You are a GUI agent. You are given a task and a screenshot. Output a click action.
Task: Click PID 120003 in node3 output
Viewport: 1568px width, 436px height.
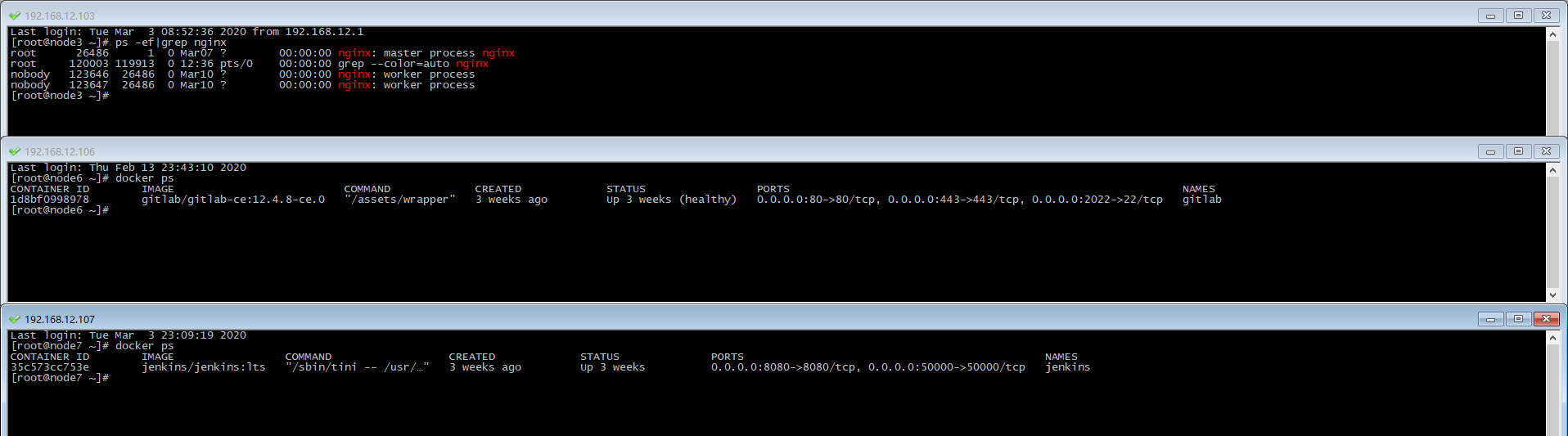click(x=88, y=64)
